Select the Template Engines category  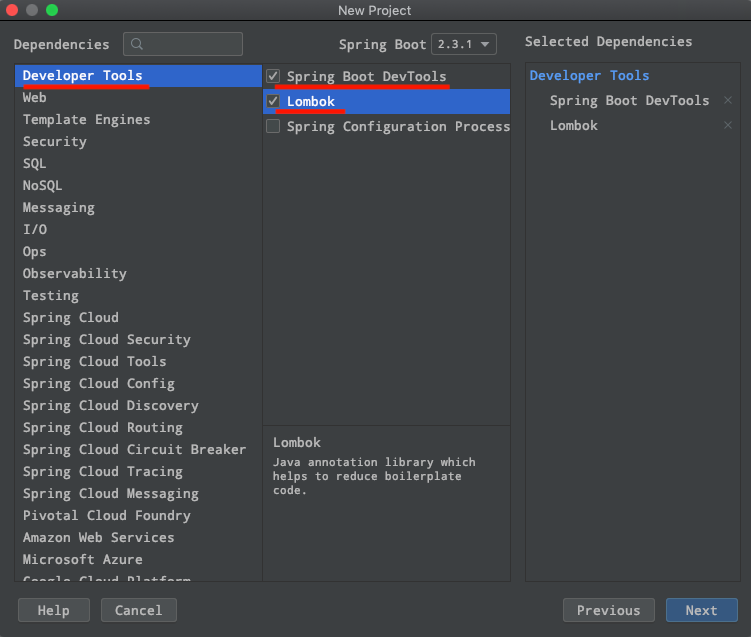138,120
